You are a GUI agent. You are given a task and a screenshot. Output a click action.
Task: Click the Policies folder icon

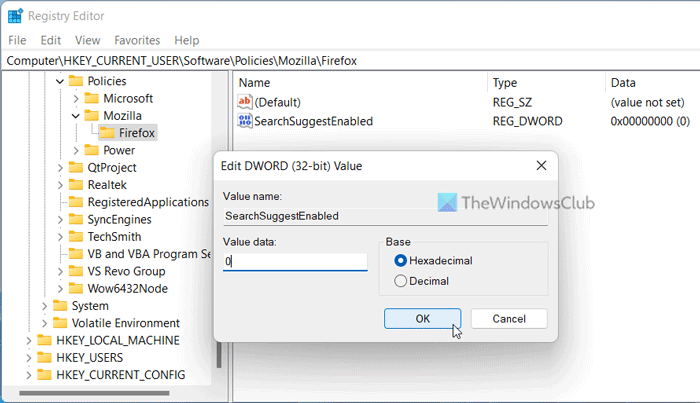[x=76, y=81]
